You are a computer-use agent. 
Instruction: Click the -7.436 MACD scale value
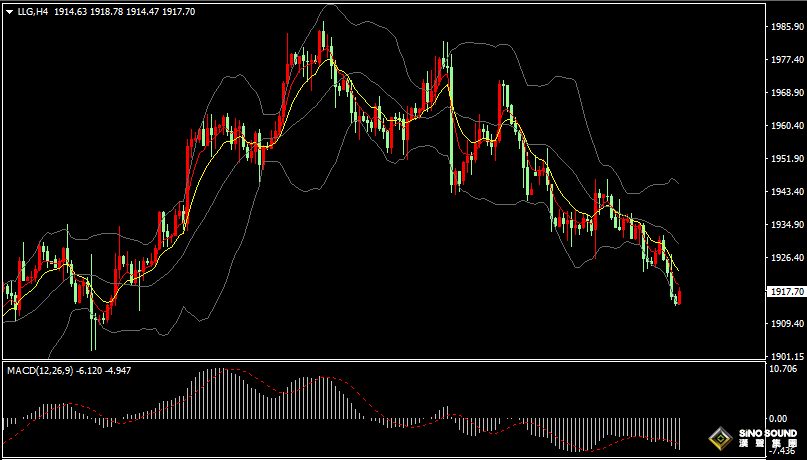click(783, 453)
